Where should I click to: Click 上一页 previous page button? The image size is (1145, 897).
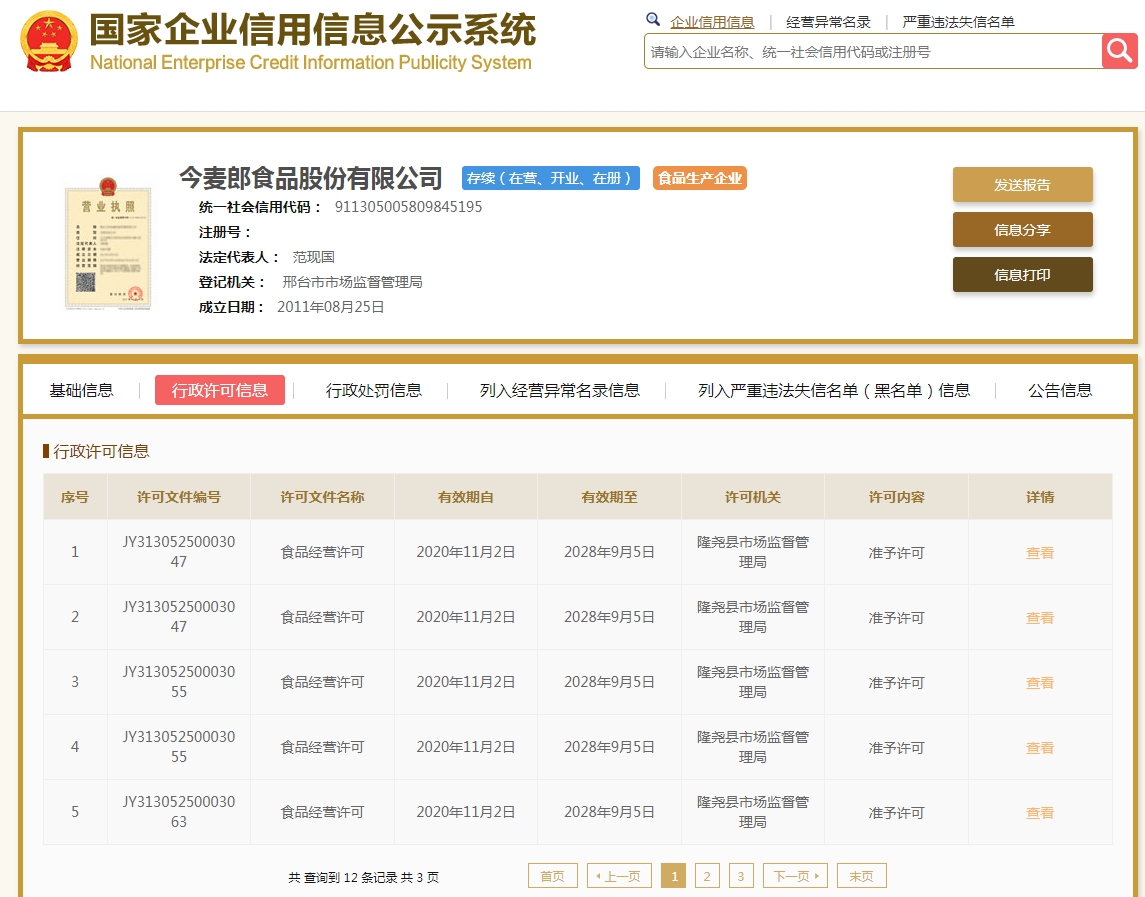pyautogui.click(x=619, y=876)
